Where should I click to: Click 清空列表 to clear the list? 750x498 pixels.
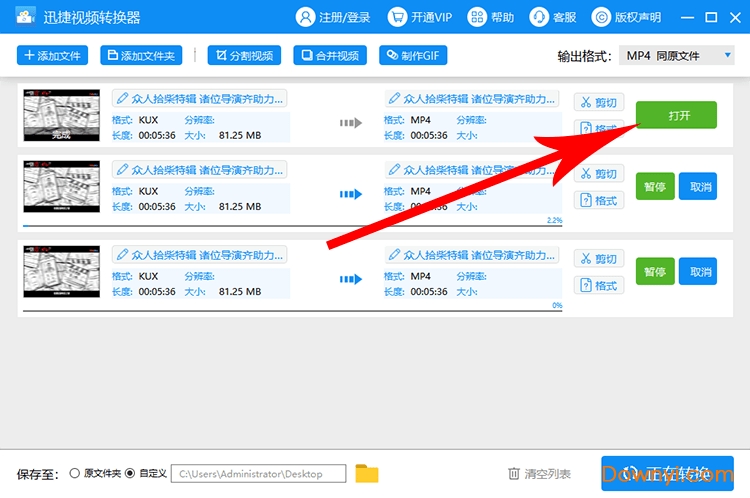coord(540,474)
